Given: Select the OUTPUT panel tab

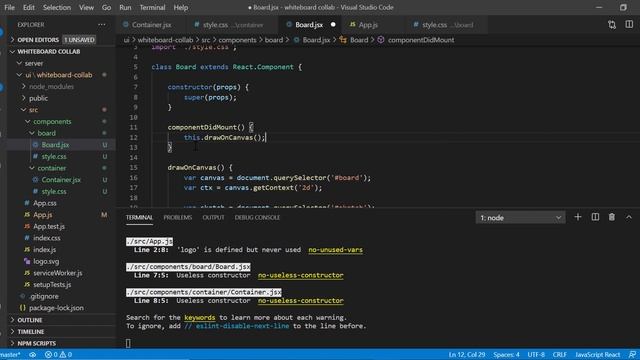Looking at the screenshot, I should pyautogui.click(x=213, y=218).
